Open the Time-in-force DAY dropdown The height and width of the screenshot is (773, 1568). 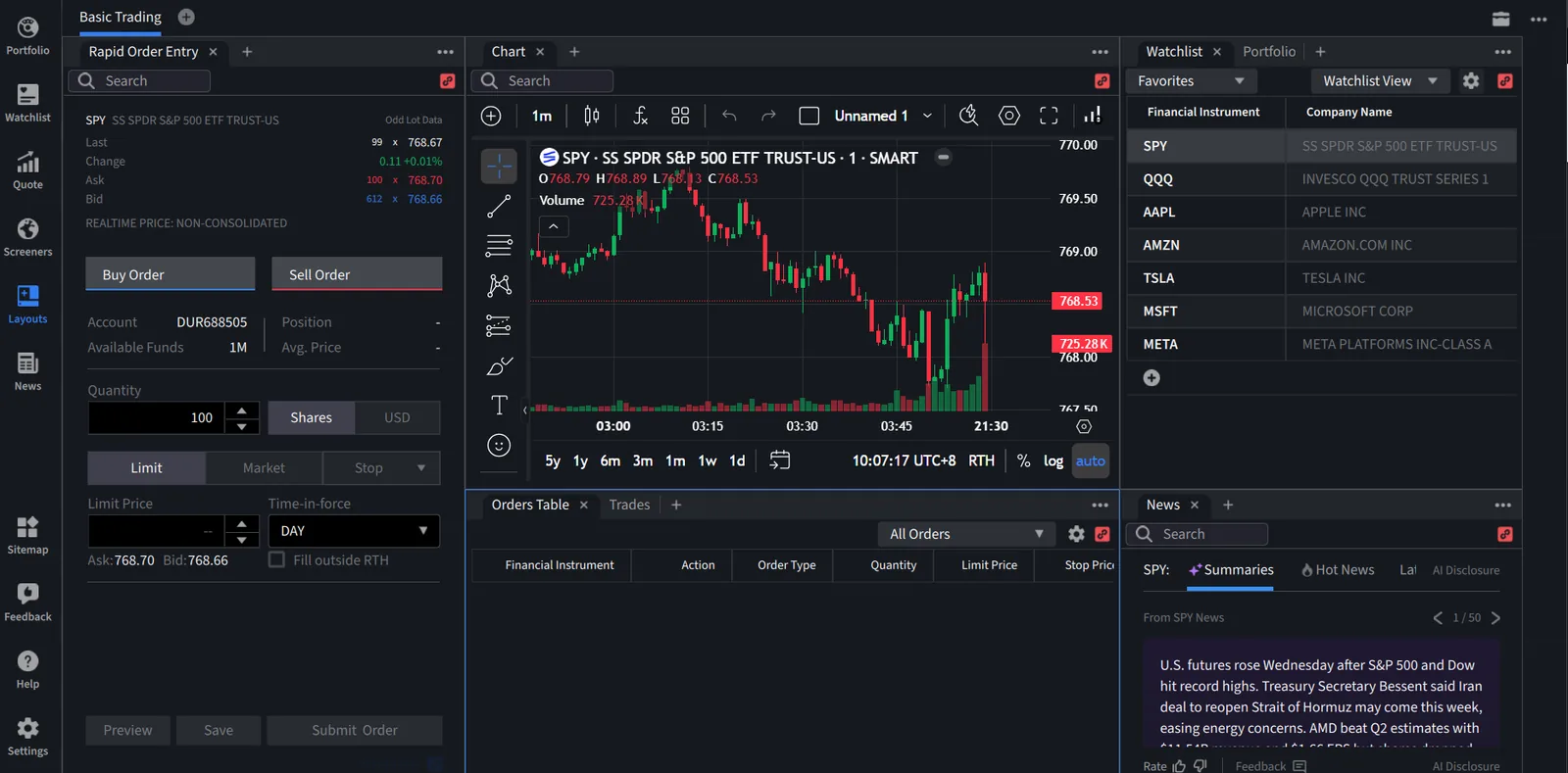click(354, 531)
